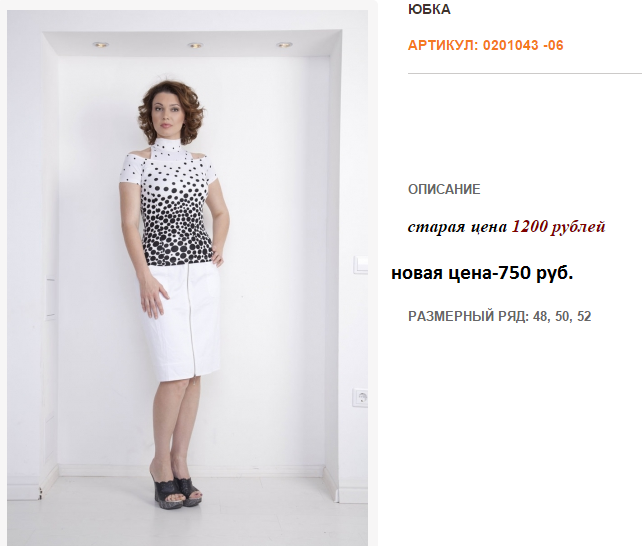Click the horizontal divider line under the article number
This screenshot has height=546, width=642.
[525, 74]
